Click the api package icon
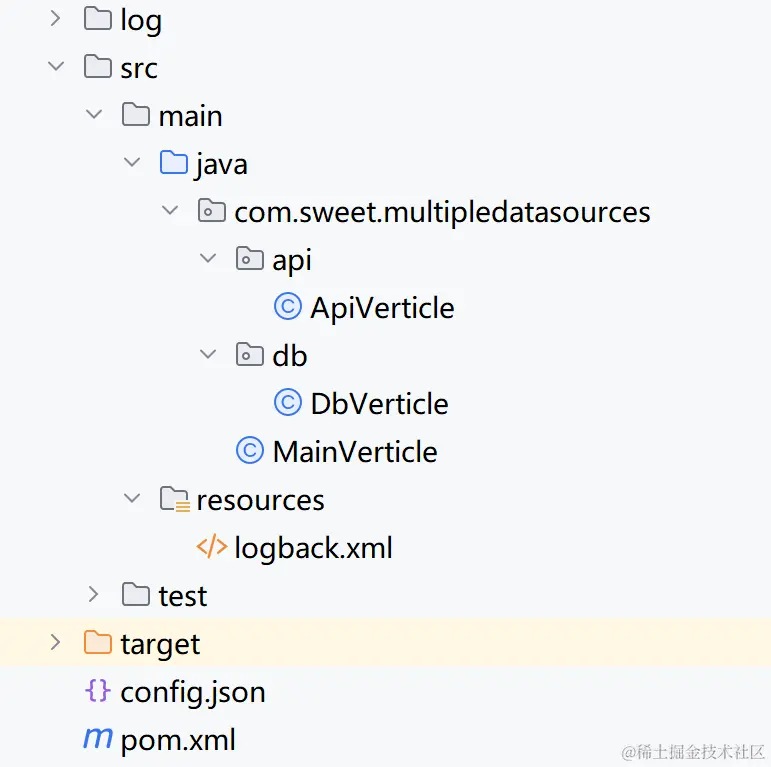This screenshot has width=771, height=767. [250, 259]
